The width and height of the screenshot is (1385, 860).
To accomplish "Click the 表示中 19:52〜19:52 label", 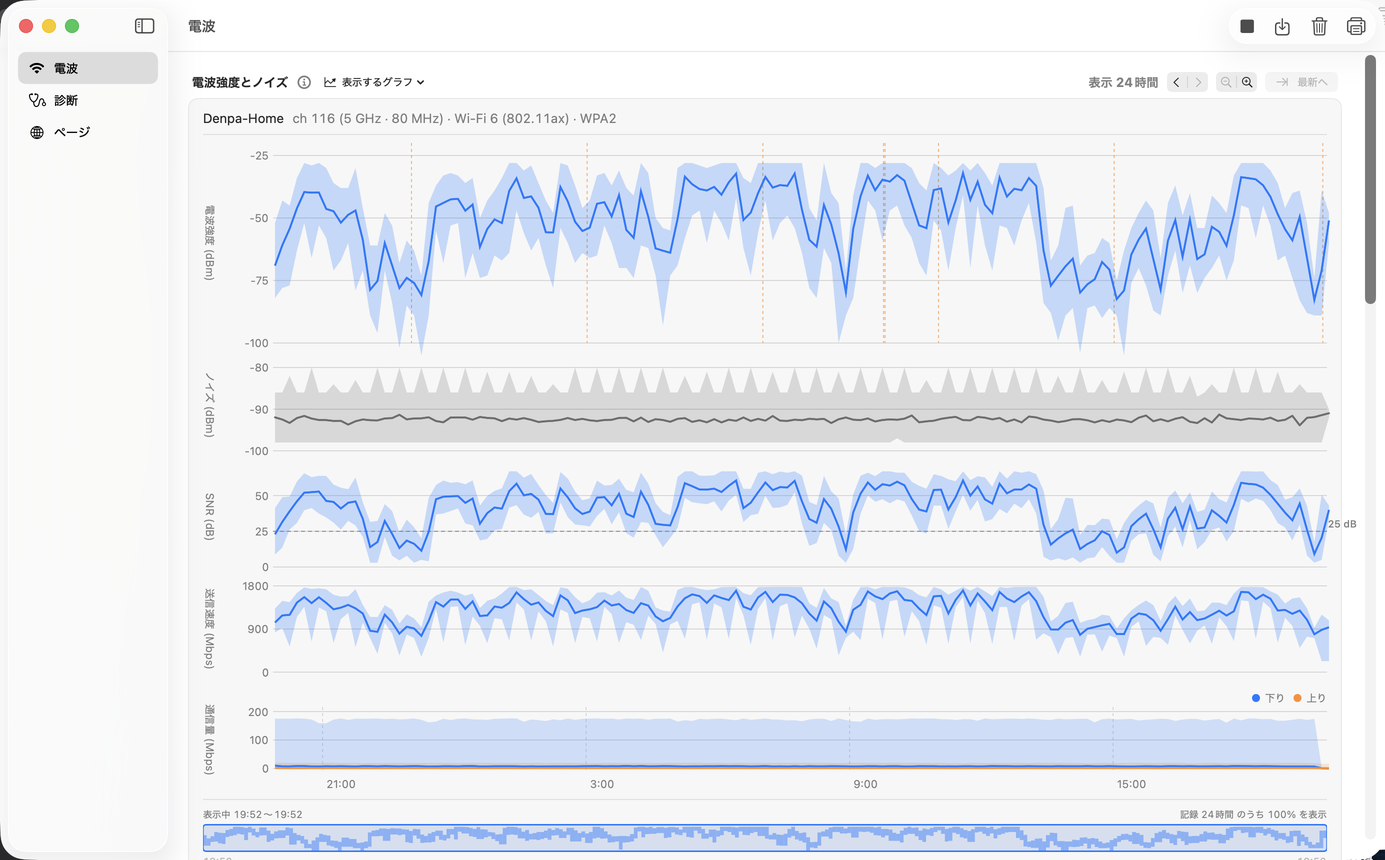I will pyautogui.click(x=252, y=814).
